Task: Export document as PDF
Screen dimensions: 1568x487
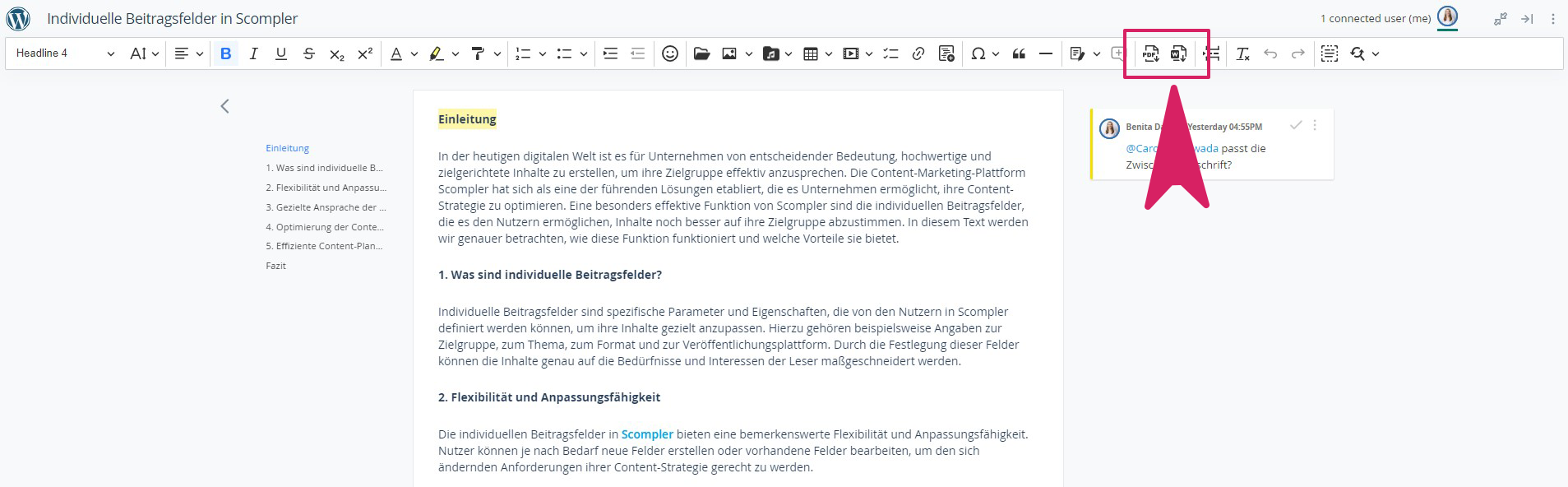Action: (1150, 53)
